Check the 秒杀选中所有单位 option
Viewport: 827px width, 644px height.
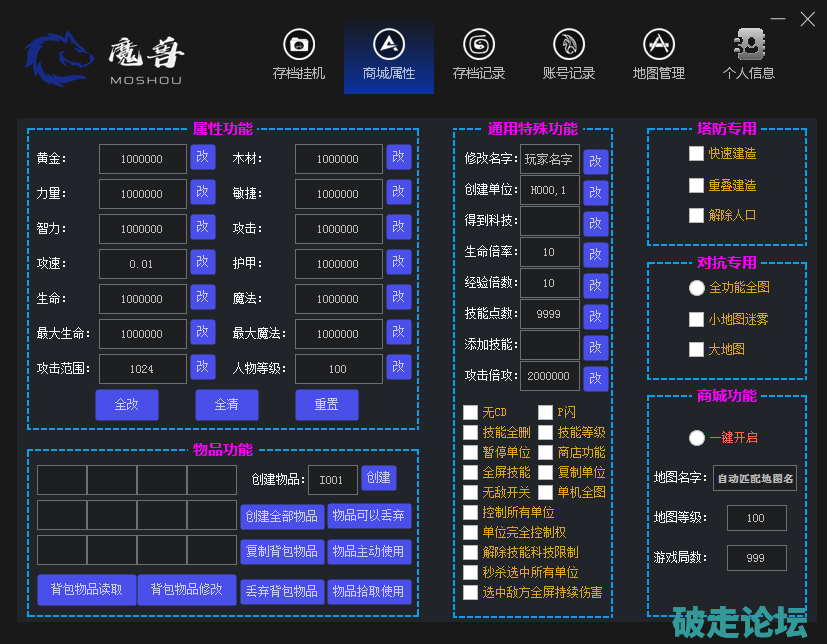coord(471,573)
